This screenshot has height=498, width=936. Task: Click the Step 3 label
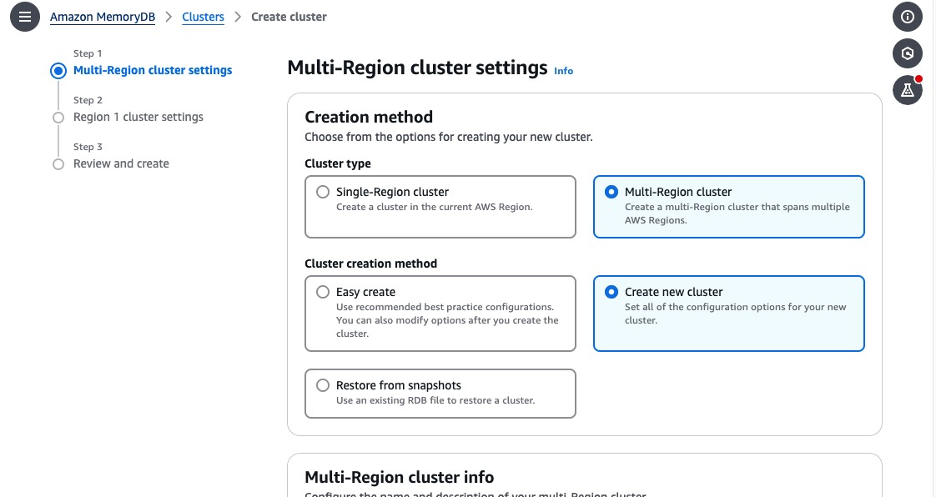click(88, 147)
